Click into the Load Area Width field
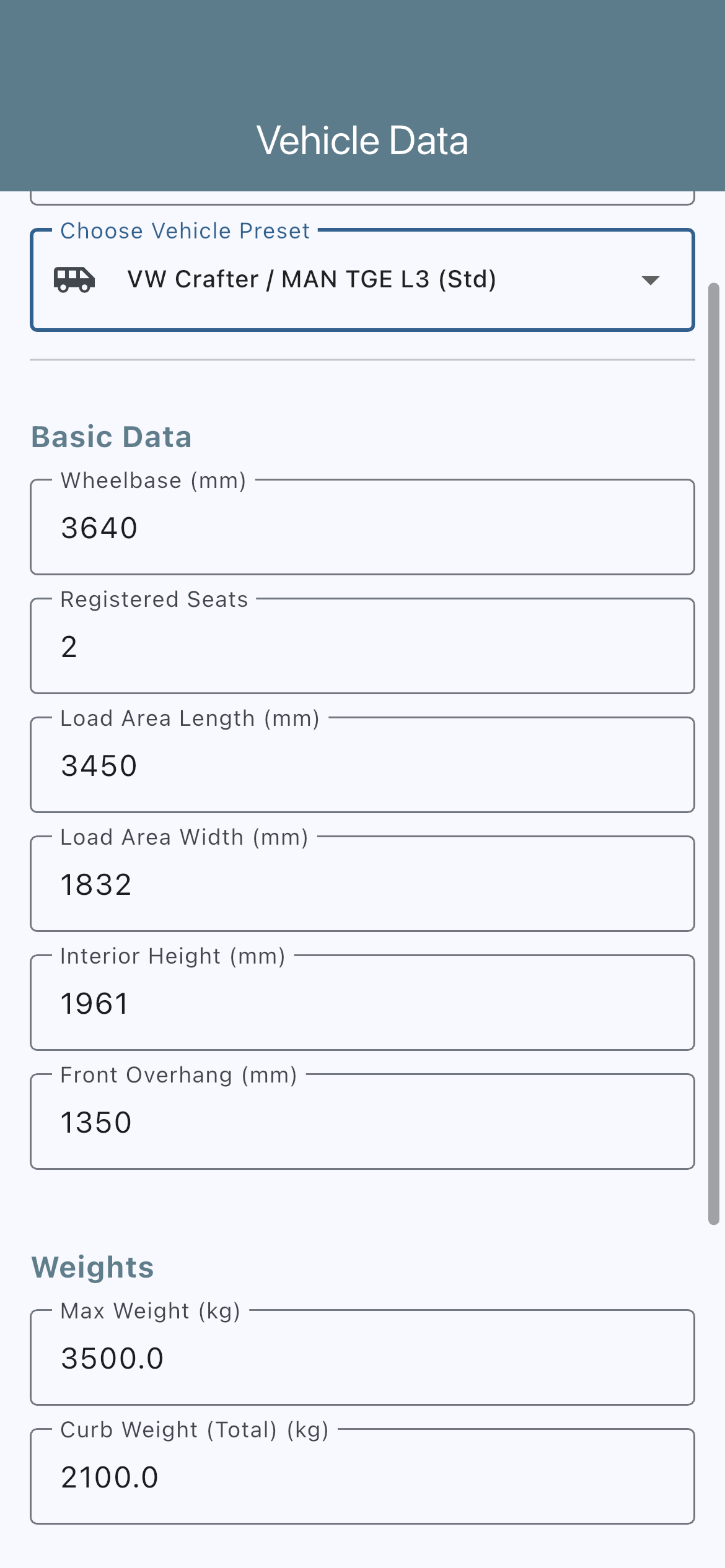 362,884
